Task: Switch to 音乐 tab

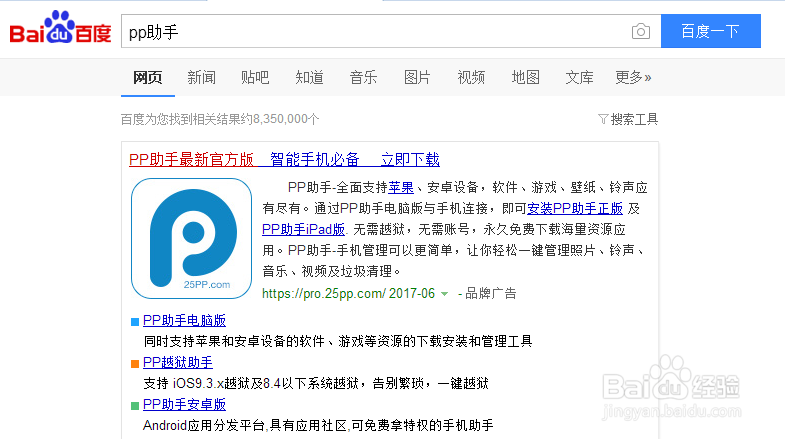Action: pos(363,77)
